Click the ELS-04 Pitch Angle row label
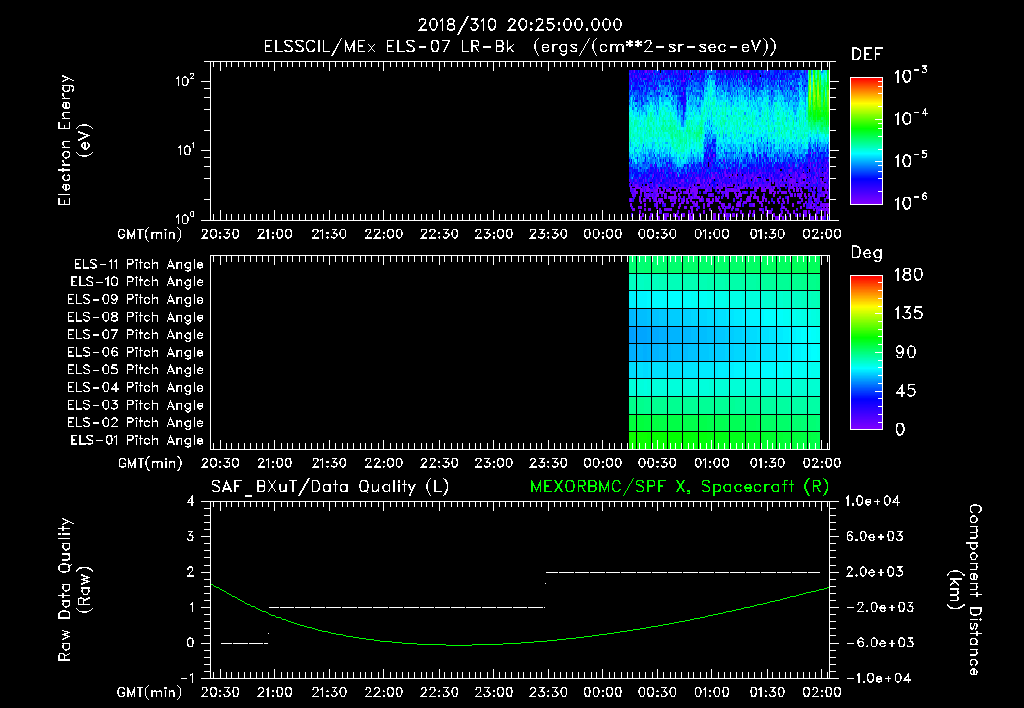The image size is (1024, 708). [x=135, y=388]
